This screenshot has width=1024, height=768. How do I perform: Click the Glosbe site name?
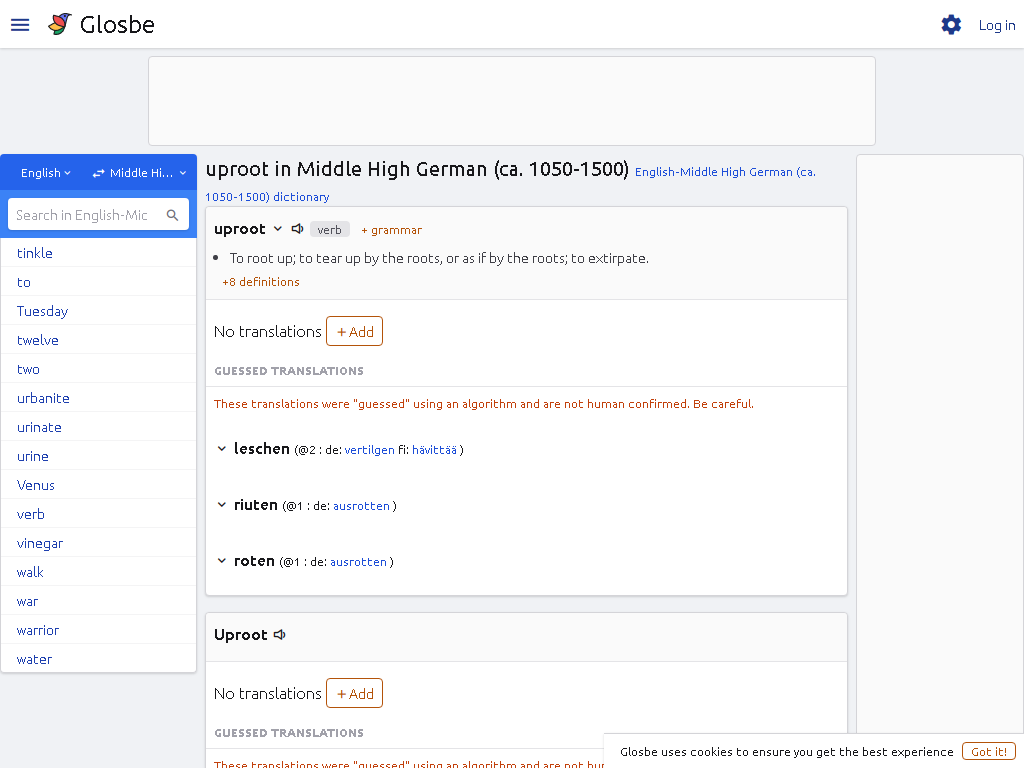pos(117,25)
